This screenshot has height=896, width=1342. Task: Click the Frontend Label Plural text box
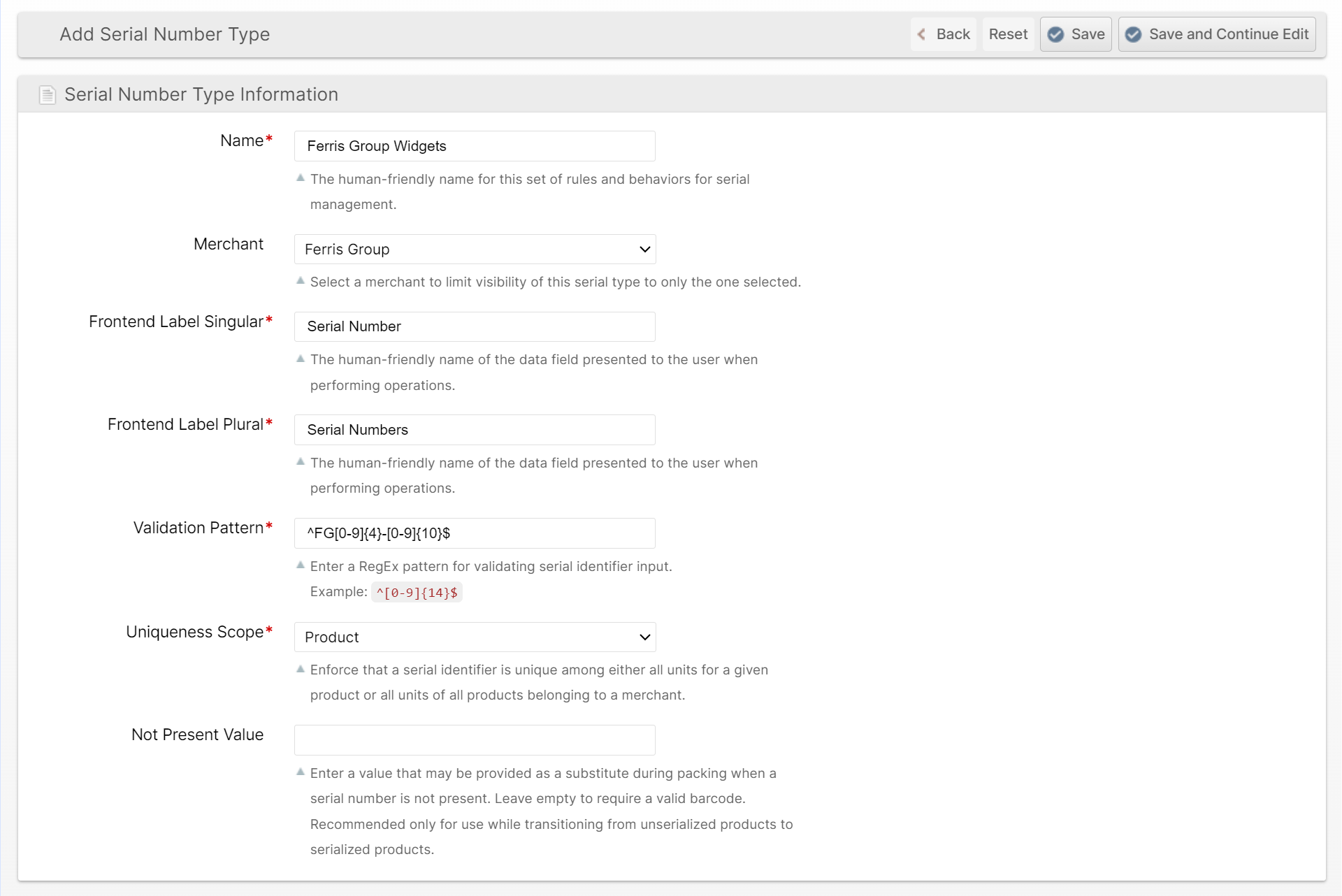pyautogui.click(x=475, y=430)
